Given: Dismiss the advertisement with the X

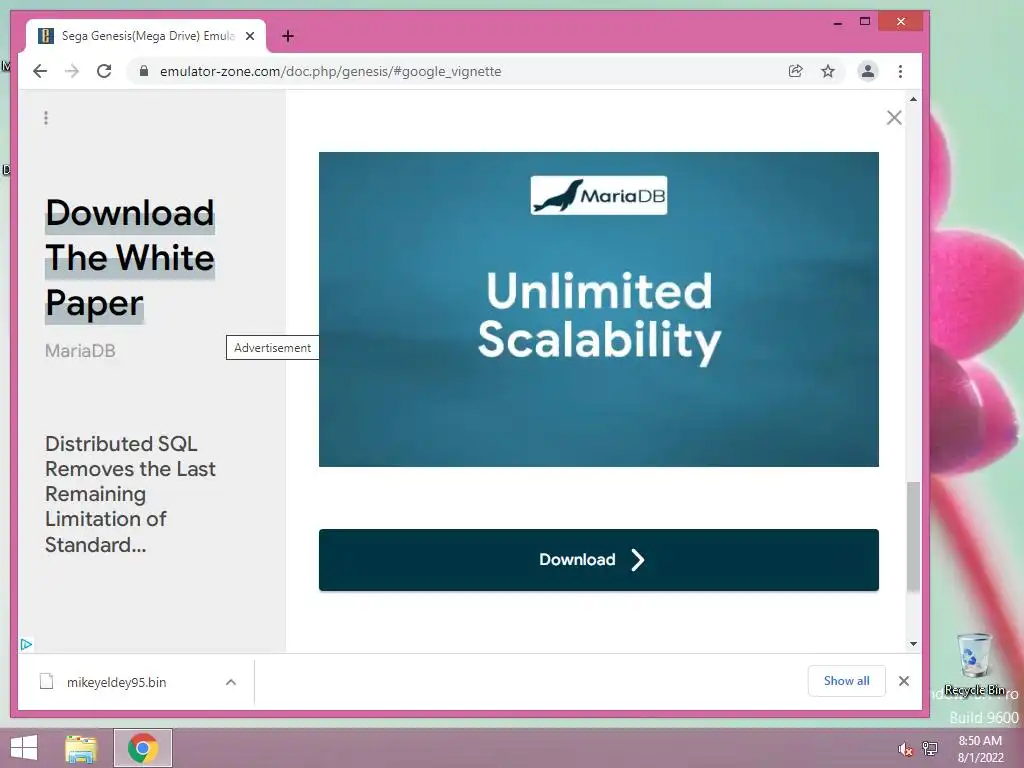Looking at the screenshot, I should tap(894, 118).
